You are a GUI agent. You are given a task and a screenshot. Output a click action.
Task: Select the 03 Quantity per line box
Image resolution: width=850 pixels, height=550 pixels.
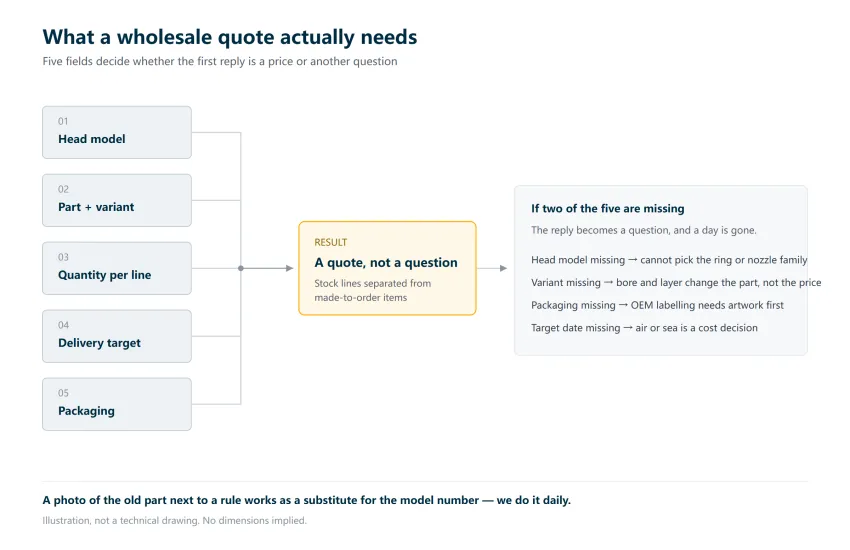click(x=117, y=268)
